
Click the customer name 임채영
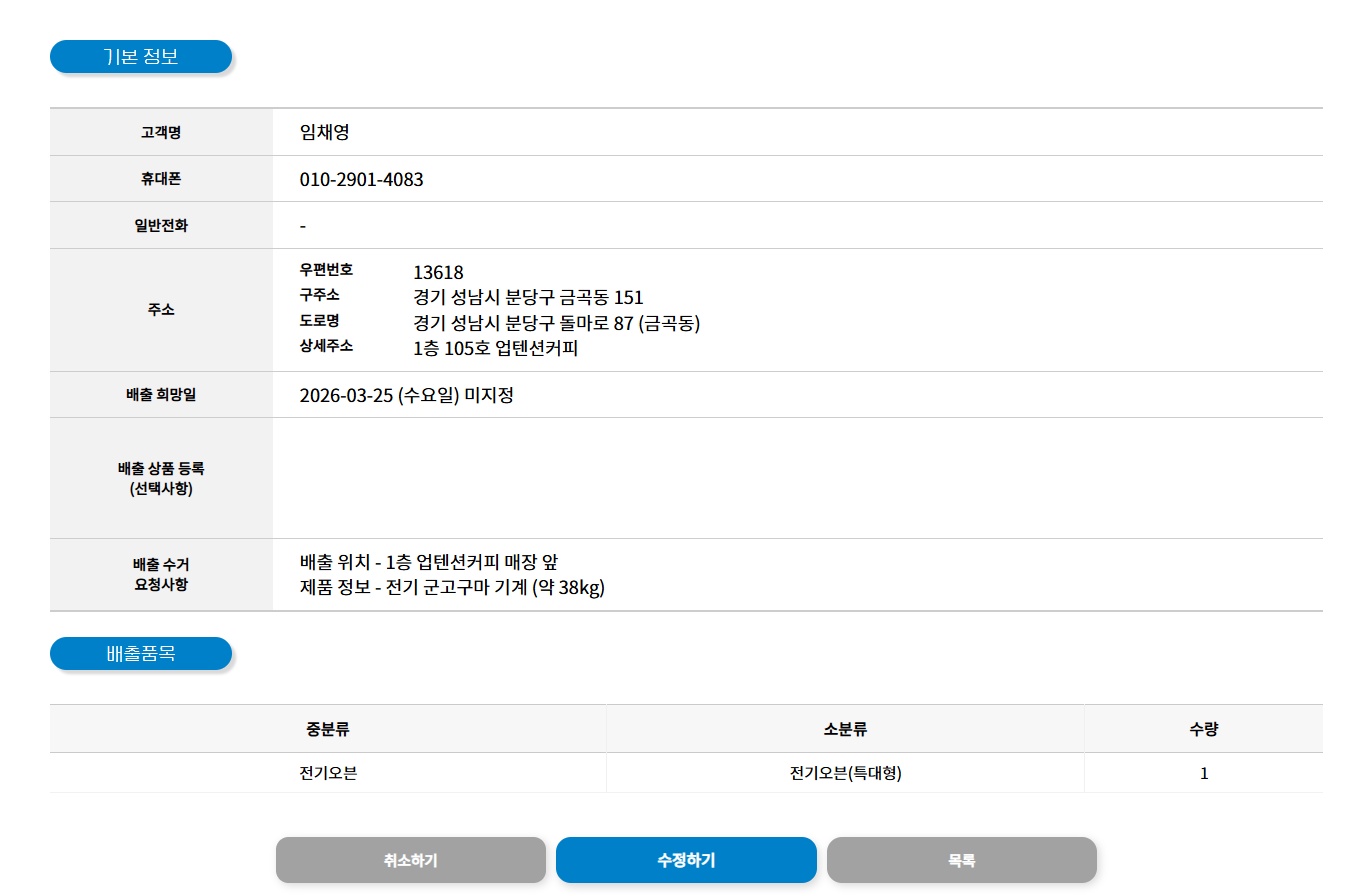coord(324,132)
